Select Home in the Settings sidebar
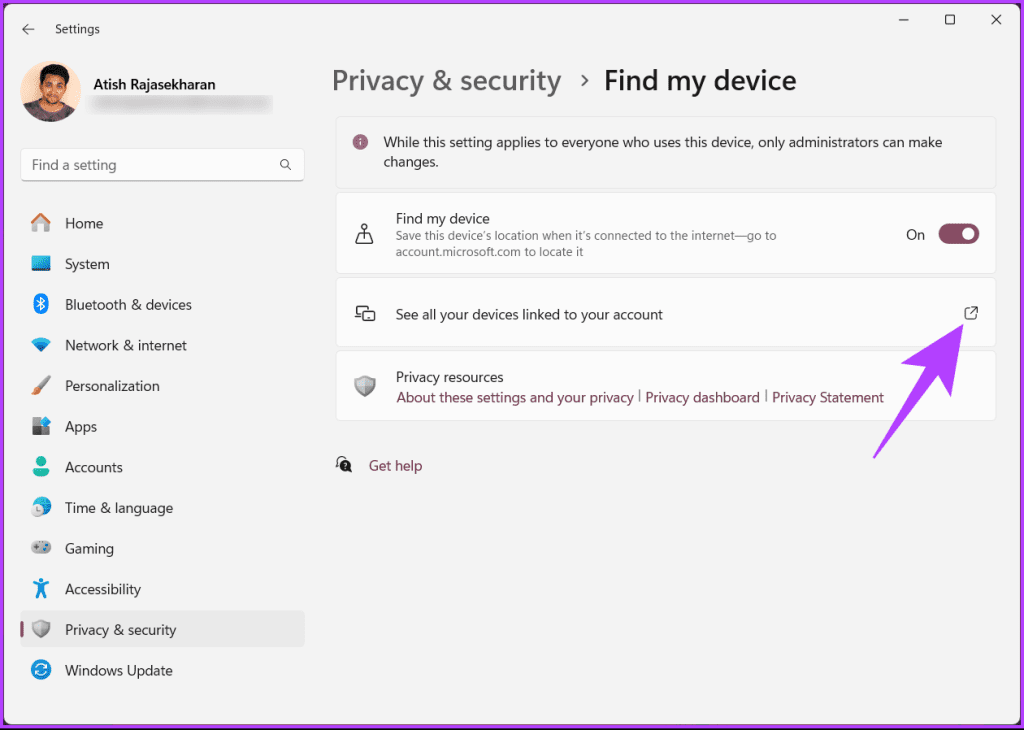Image resolution: width=1024 pixels, height=730 pixels. pyautogui.click(x=84, y=222)
